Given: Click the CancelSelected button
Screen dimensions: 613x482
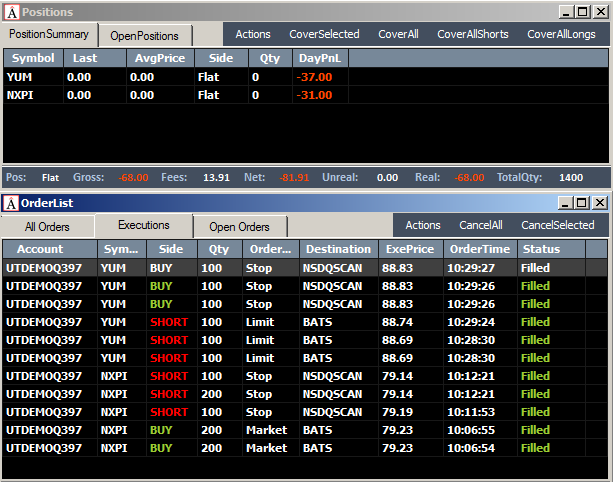Looking at the screenshot, I should click(x=558, y=225).
